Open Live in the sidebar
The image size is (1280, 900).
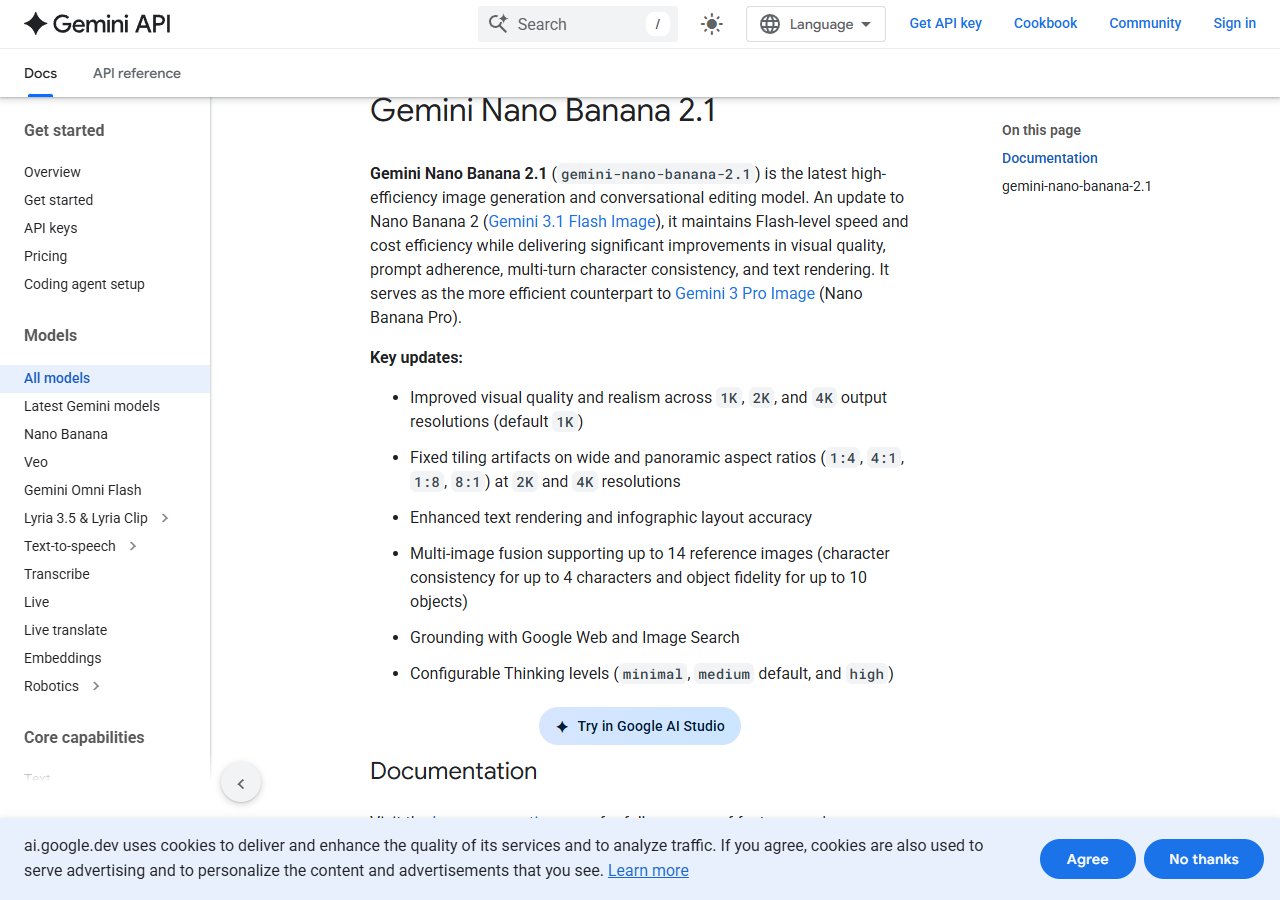36,602
